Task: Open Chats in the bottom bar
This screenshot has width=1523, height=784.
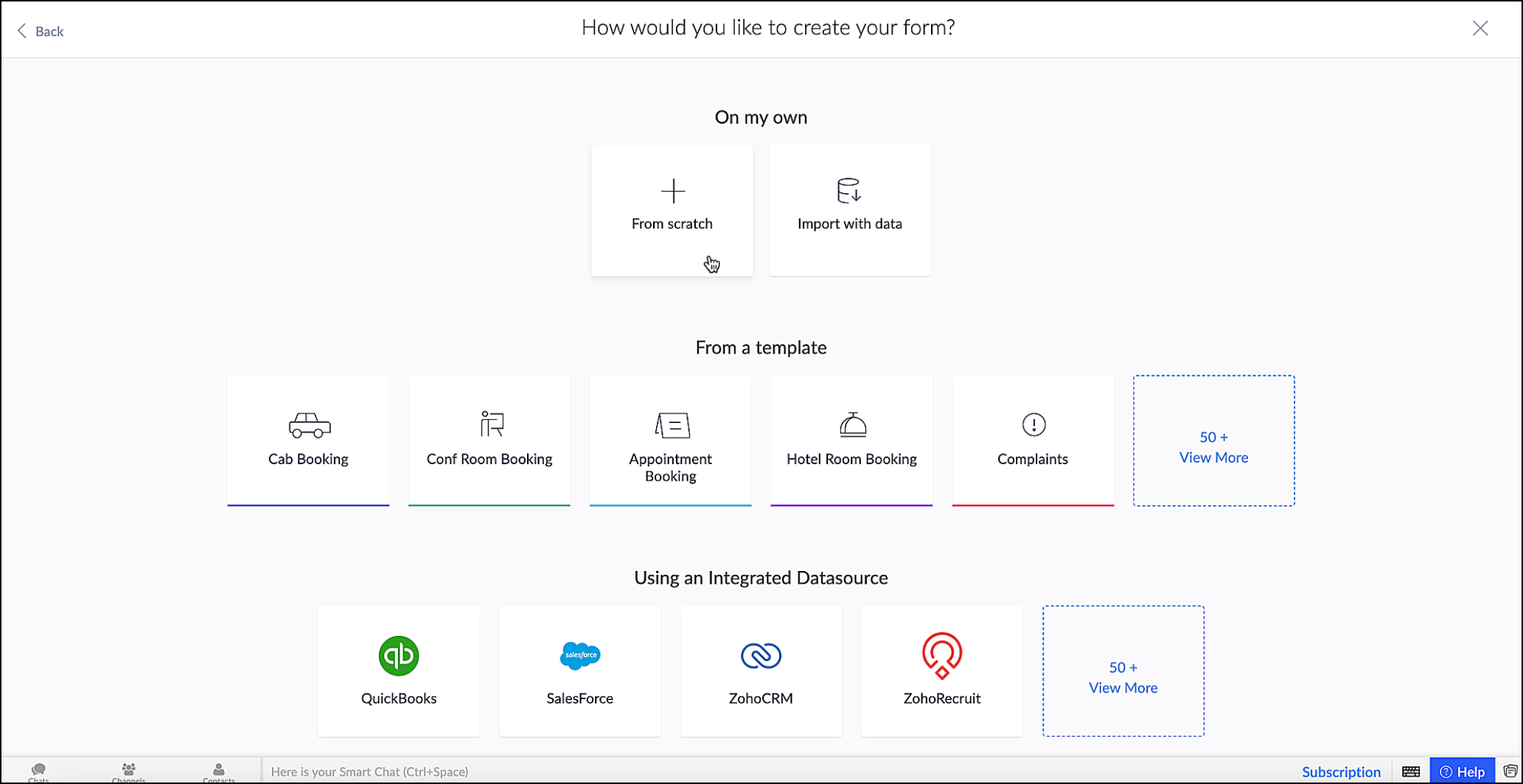Action: pos(38,773)
